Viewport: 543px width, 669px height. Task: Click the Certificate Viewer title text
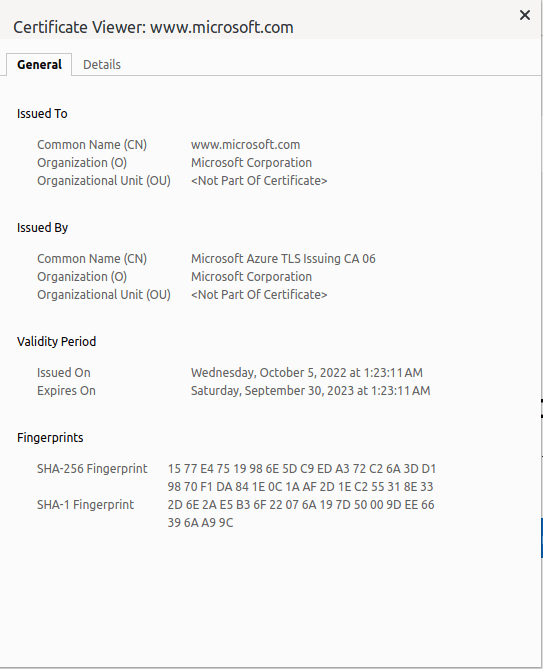(x=153, y=27)
